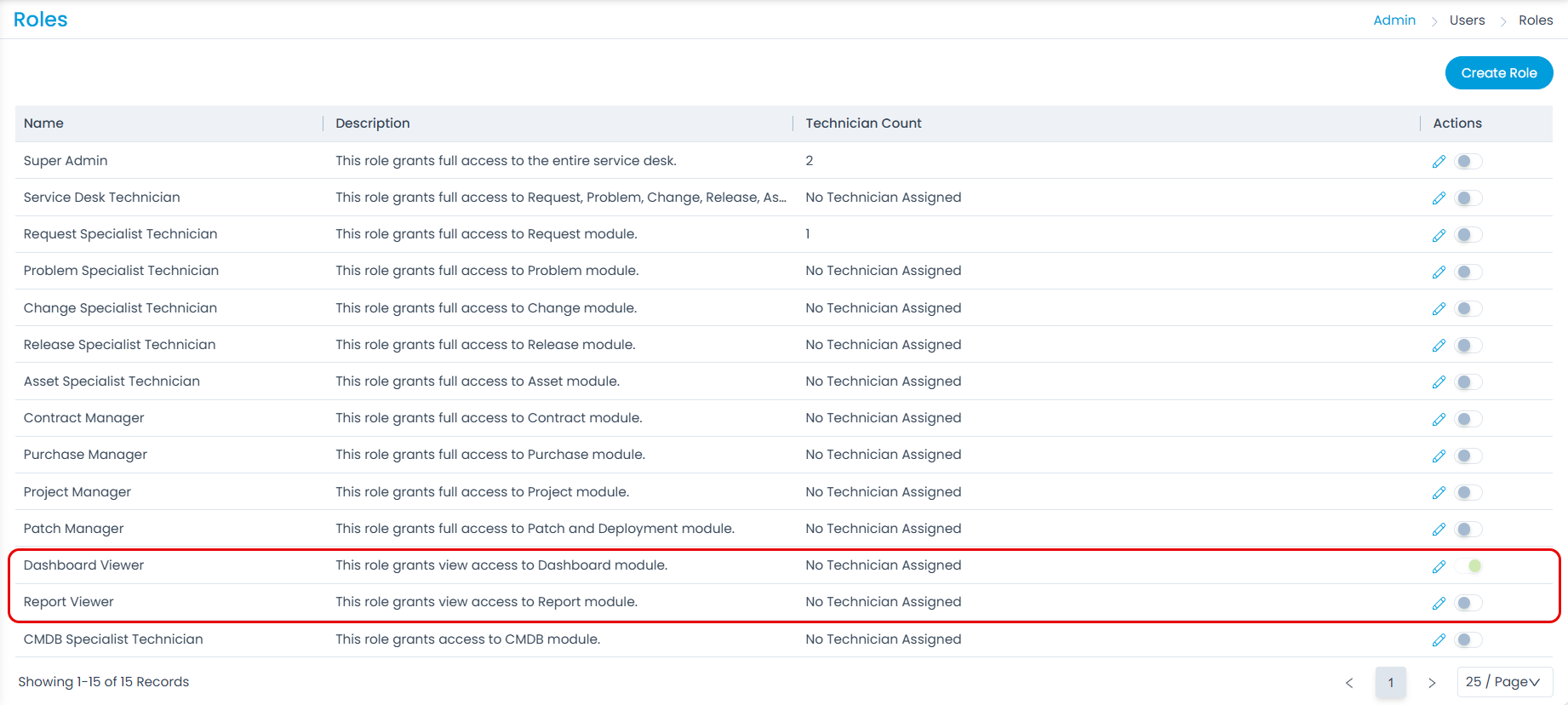This screenshot has width=1568, height=705.
Task: Open the 25 / Page size dropdown
Action: (x=1504, y=682)
